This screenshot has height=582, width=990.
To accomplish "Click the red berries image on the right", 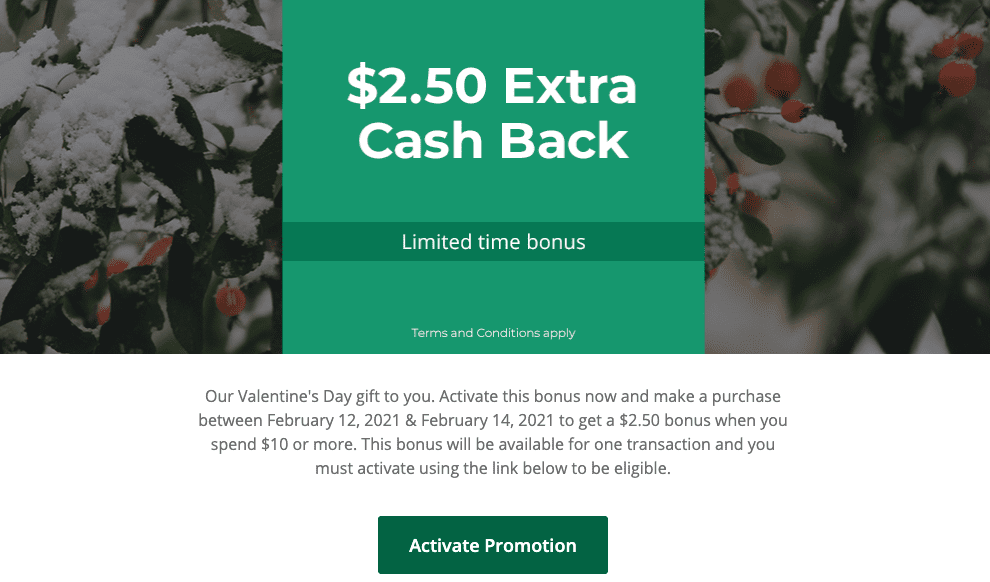I will point(847,177).
